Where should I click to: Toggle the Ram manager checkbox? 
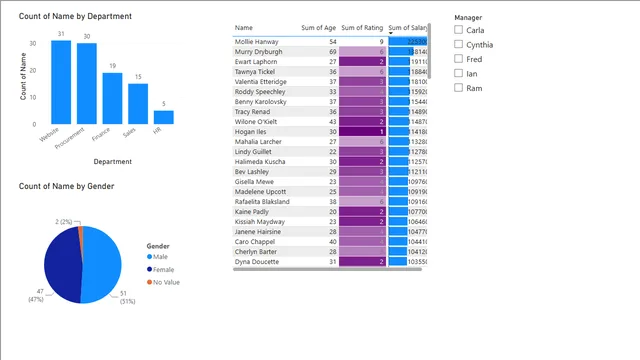coord(458,88)
